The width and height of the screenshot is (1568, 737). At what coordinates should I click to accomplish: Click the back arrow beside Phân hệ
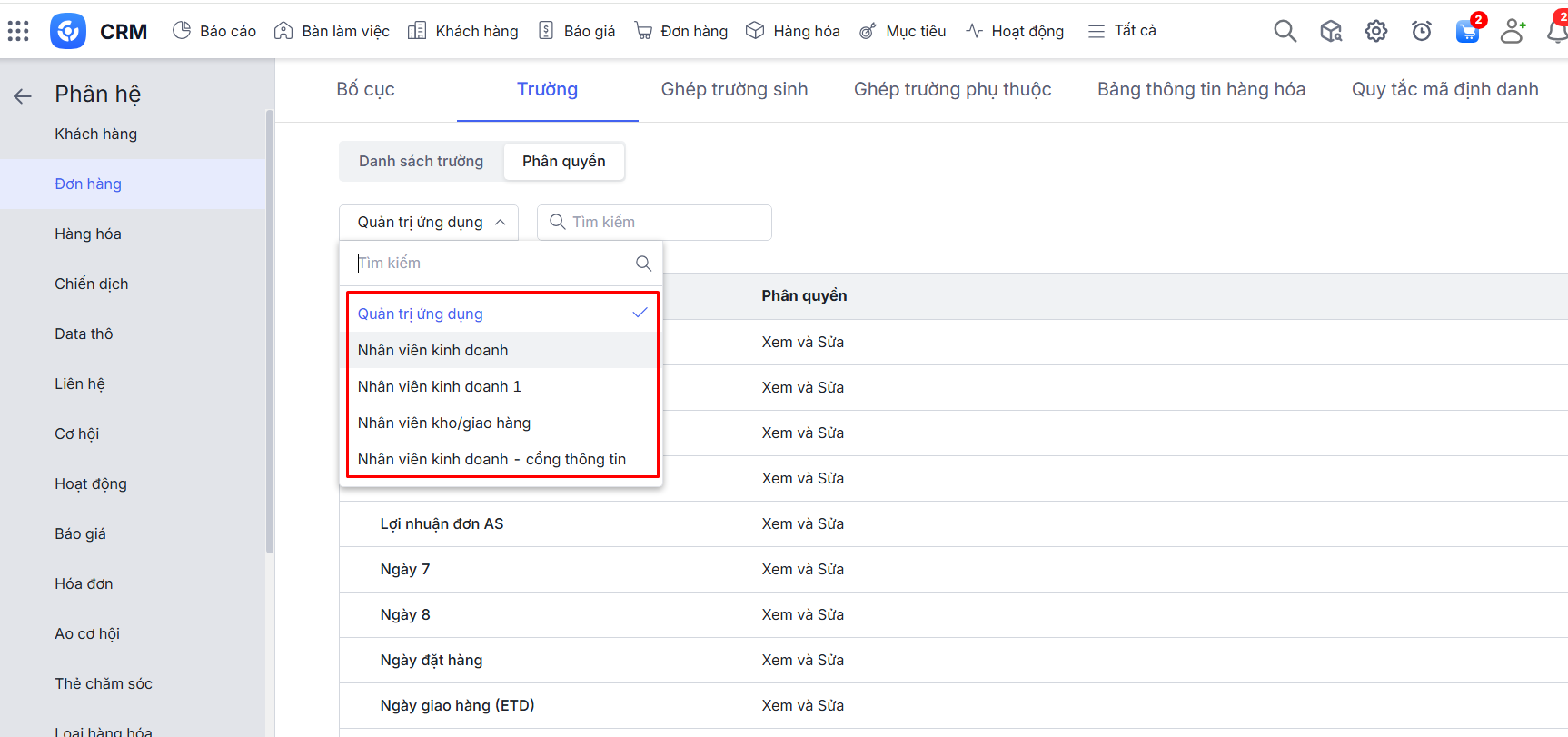tap(23, 95)
